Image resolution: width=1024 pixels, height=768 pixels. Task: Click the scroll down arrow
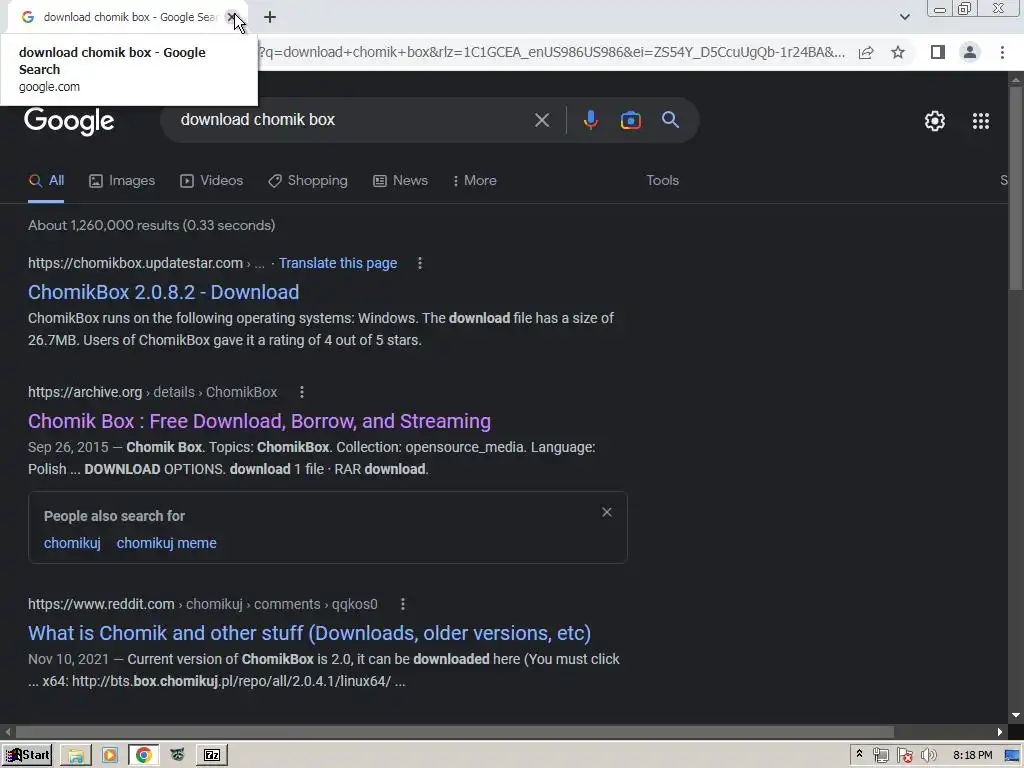[1016, 716]
